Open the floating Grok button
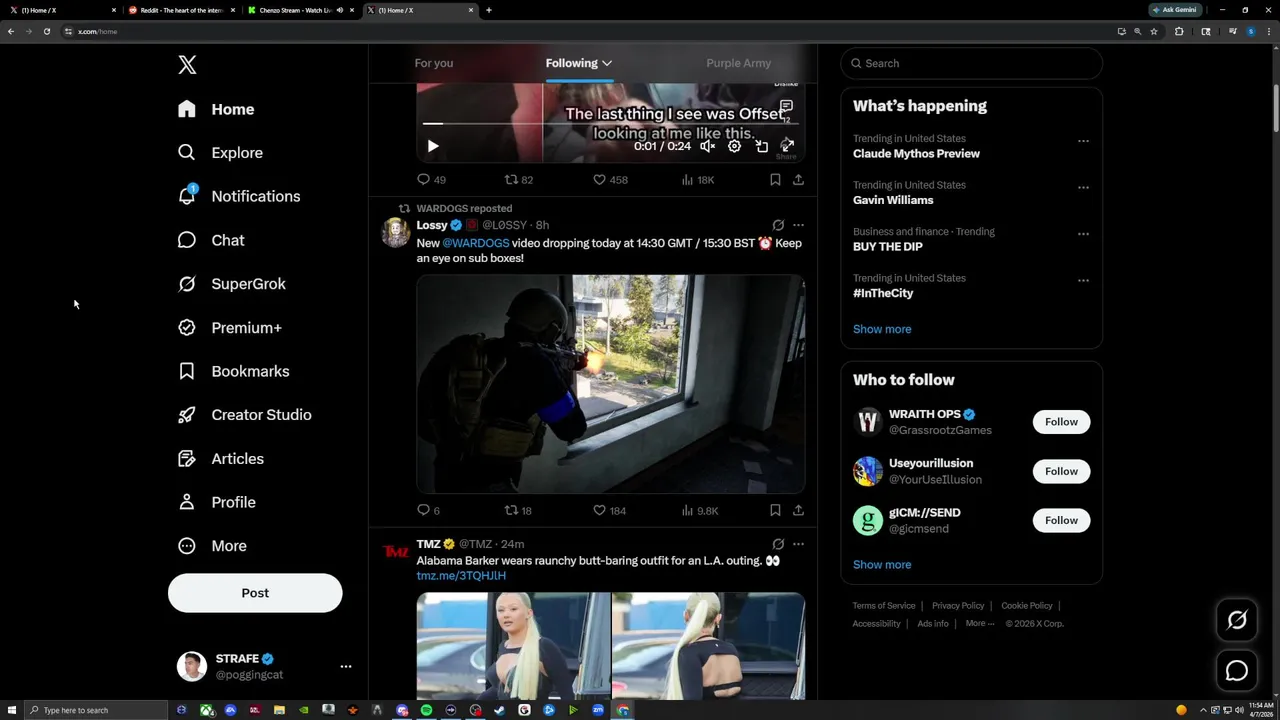This screenshot has width=1280, height=720. pos(1237,620)
